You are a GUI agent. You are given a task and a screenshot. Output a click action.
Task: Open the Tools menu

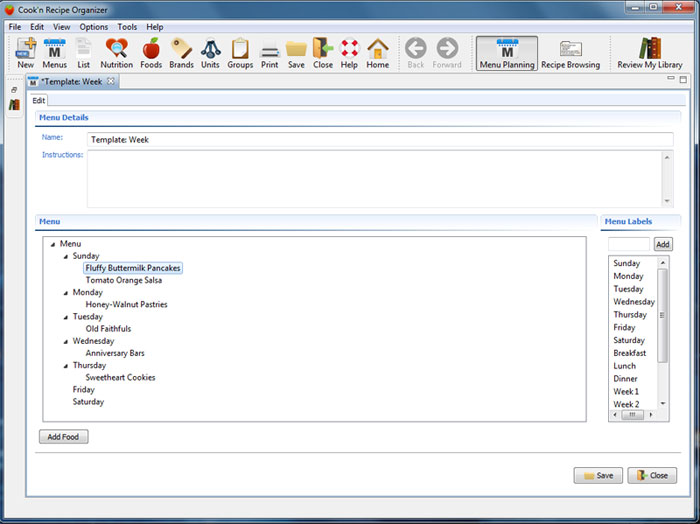point(127,27)
